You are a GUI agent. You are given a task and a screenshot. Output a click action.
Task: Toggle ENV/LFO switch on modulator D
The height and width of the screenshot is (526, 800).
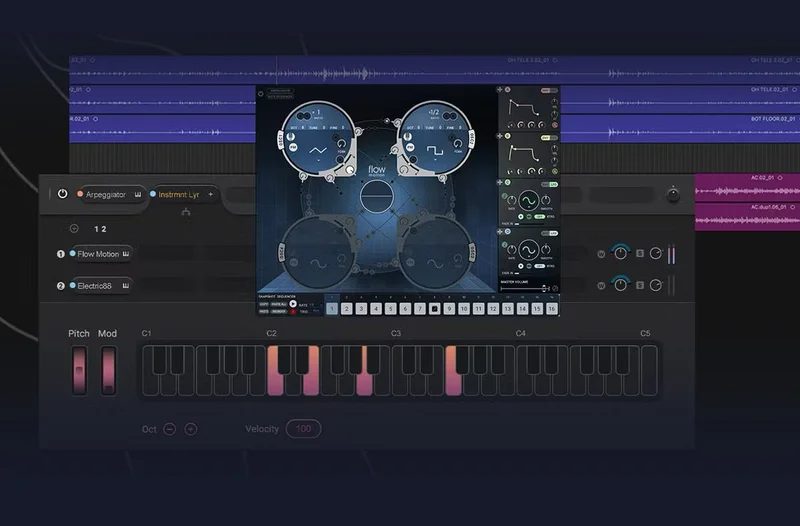[x=549, y=233]
